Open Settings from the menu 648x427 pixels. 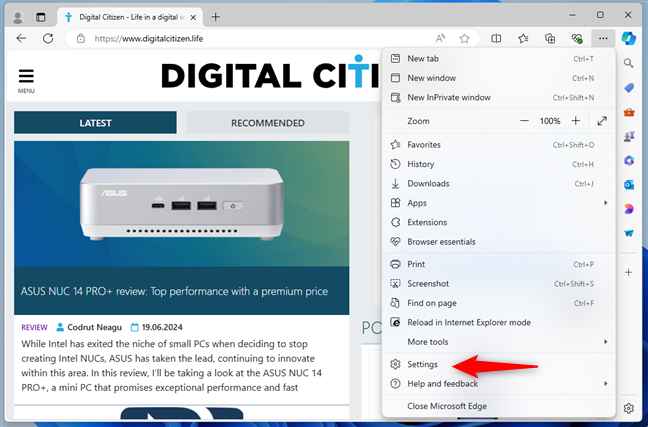pyautogui.click(x=498, y=364)
